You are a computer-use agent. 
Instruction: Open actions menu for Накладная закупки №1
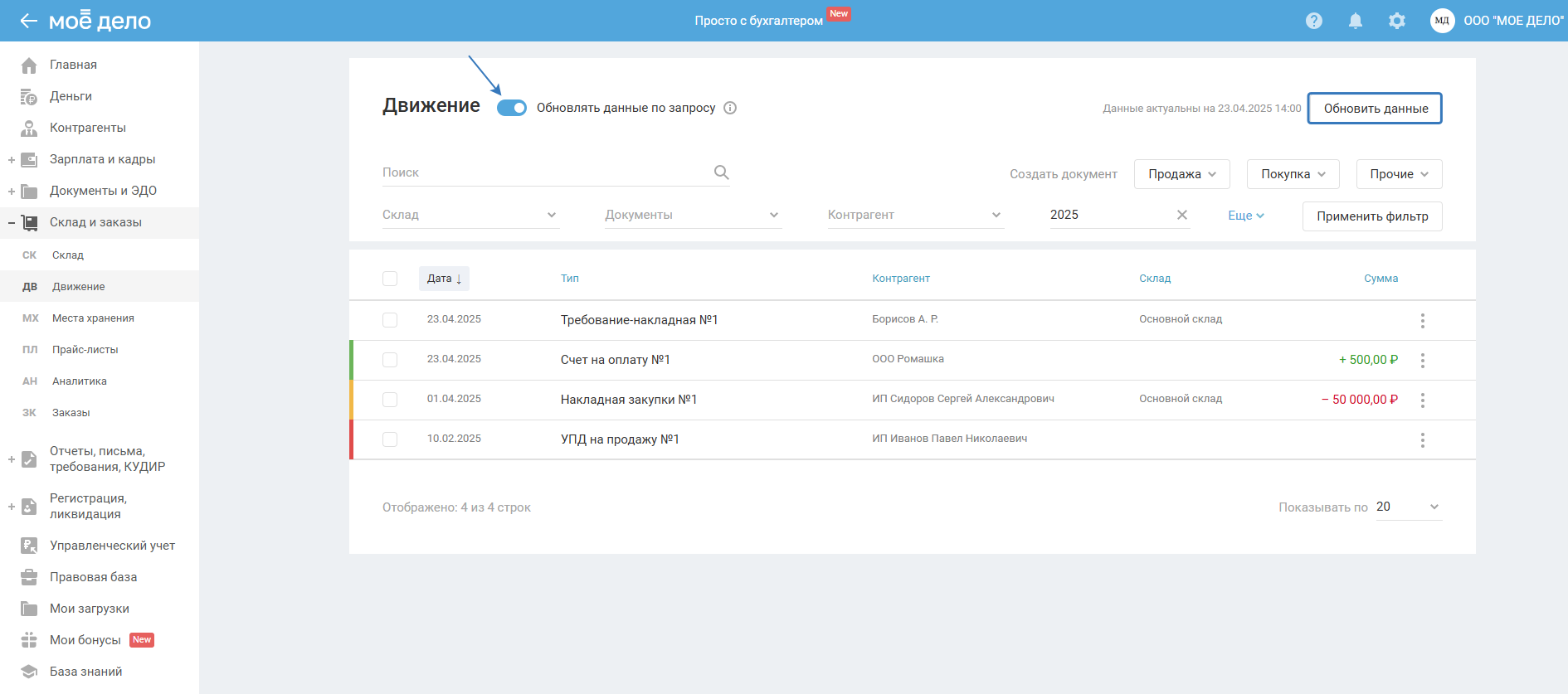point(1423,400)
